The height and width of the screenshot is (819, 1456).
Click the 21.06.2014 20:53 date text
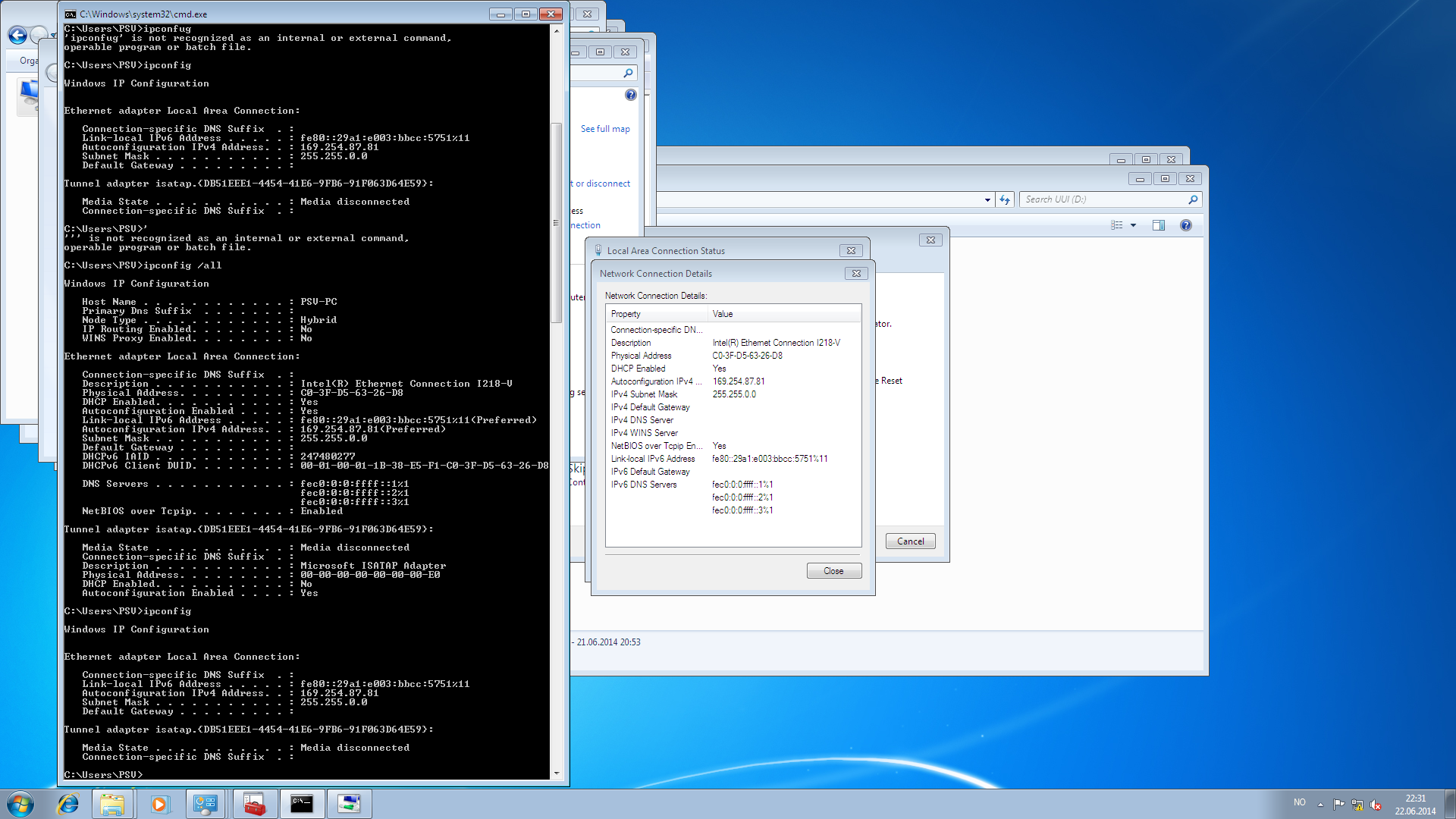click(x=608, y=642)
